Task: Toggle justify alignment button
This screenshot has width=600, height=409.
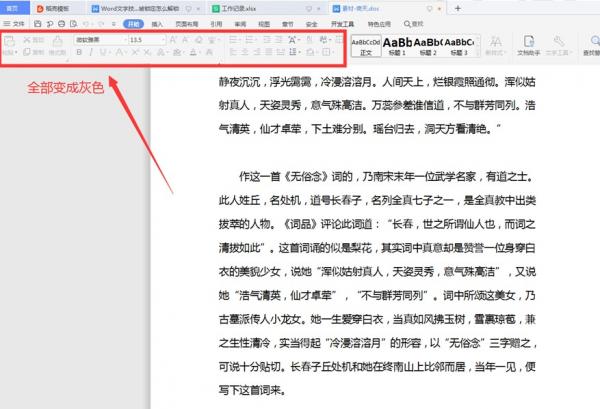Action: (x=269, y=52)
